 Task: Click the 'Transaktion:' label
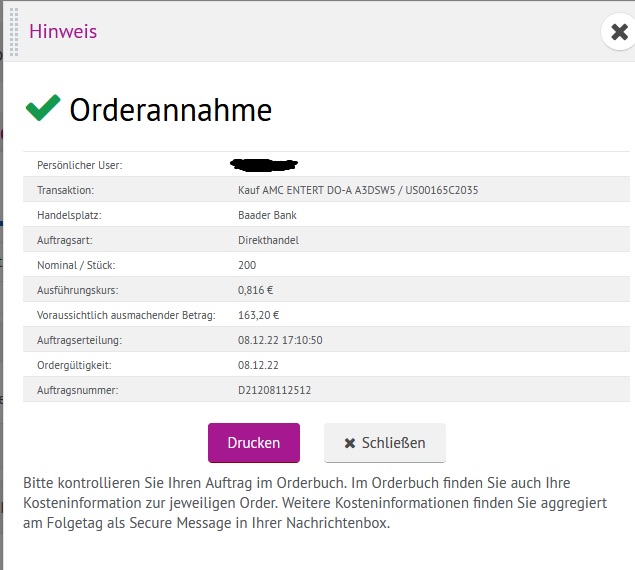pyautogui.click(x=66, y=190)
